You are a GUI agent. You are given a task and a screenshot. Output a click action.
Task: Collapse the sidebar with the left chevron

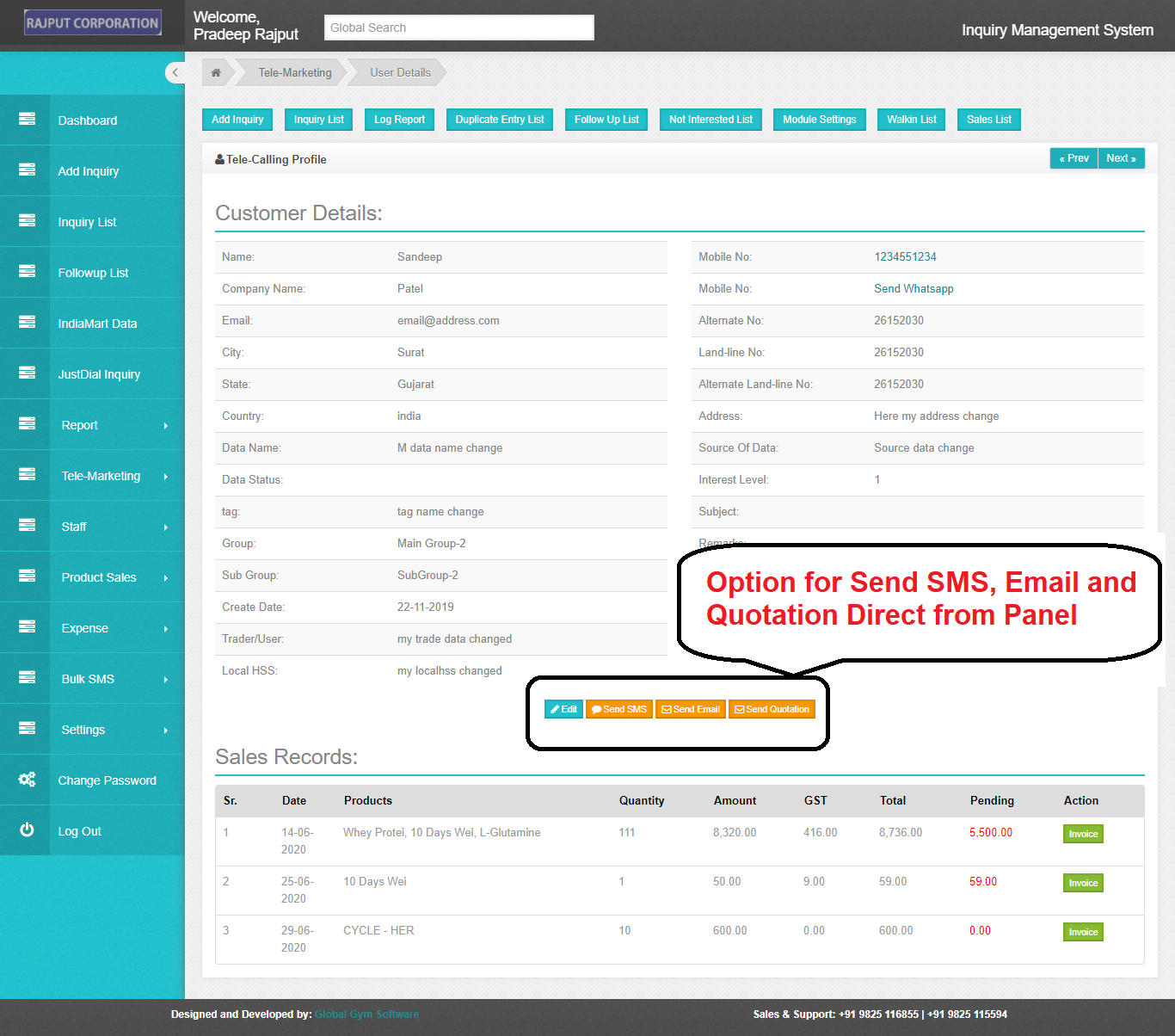175,72
